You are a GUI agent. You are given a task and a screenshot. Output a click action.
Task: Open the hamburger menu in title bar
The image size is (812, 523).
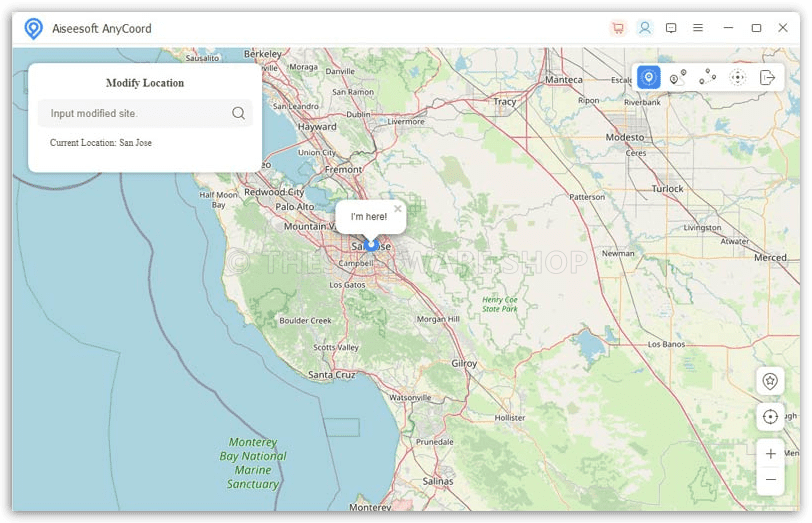coord(698,28)
